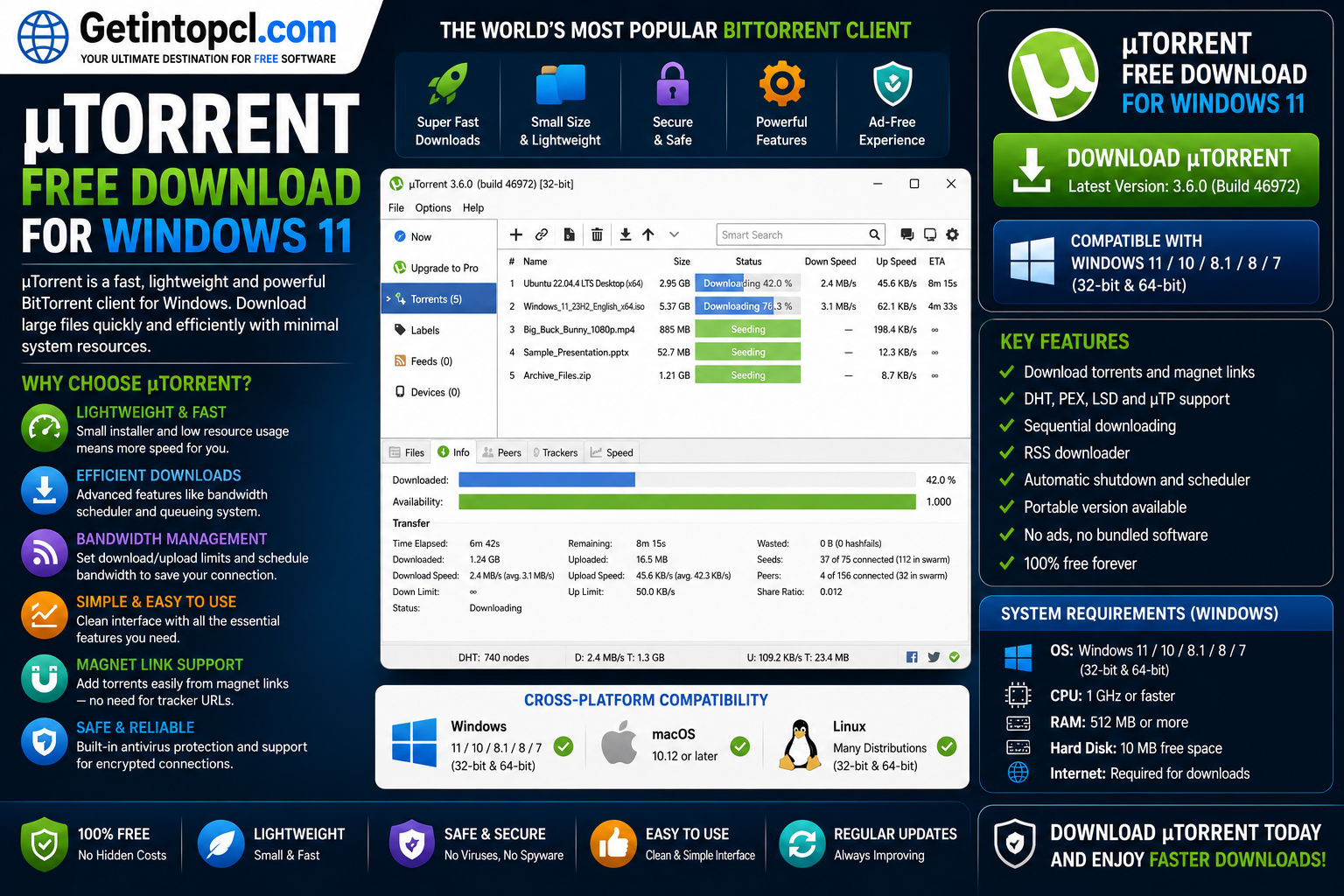Click the blue Downloaded progress bar
Screen dimensions: 1344x896
(547, 479)
